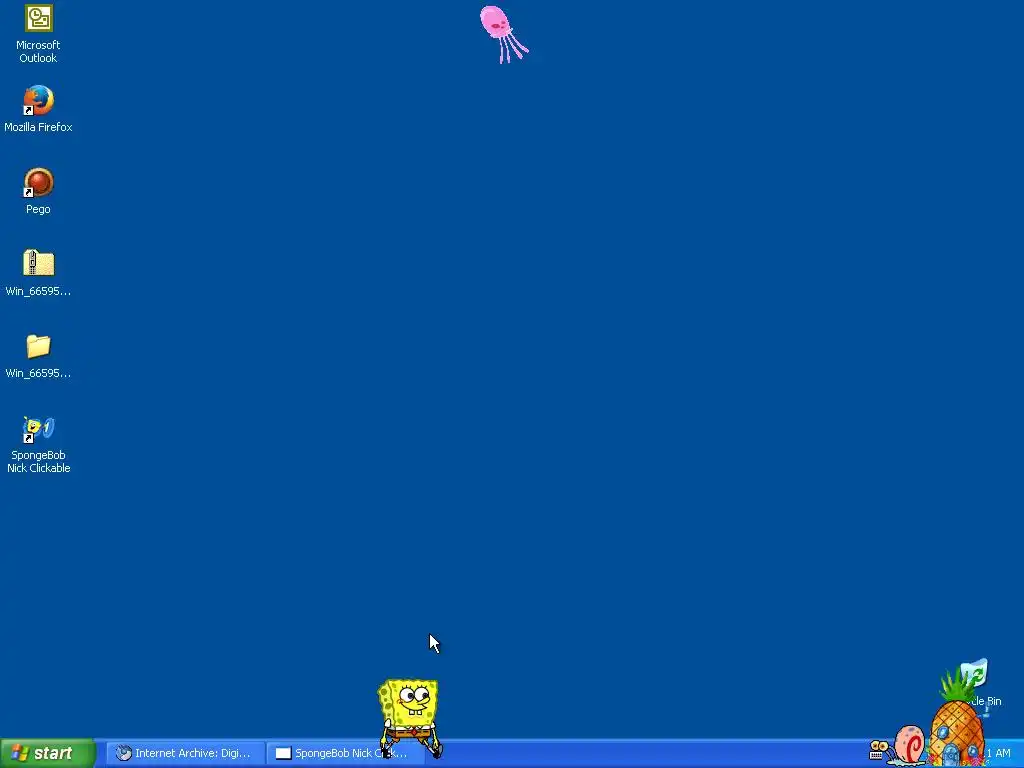Click the Pego icon label text
This screenshot has width=1024, height=768.
click(x=39, y=209)
